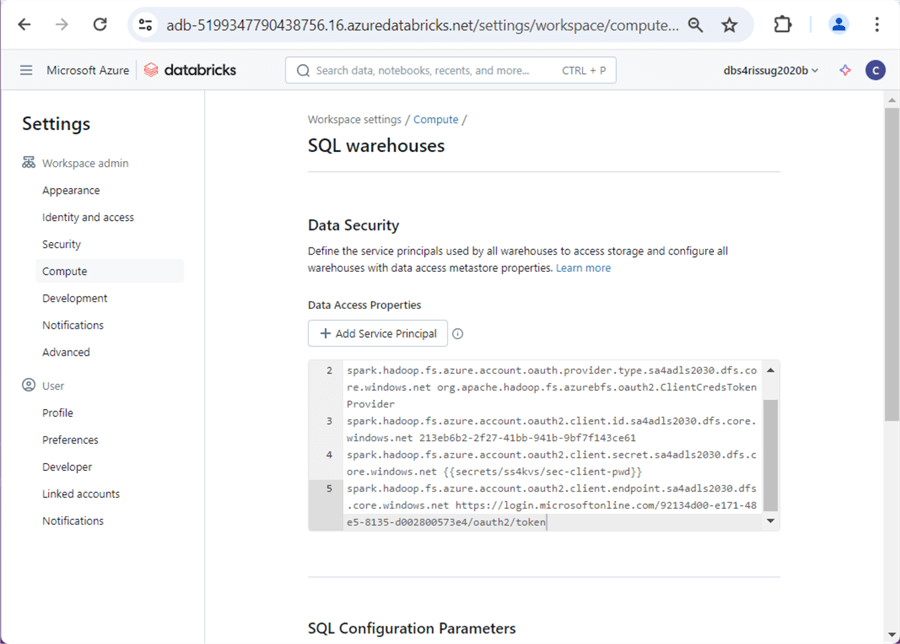Bookmark this page with the star icon
The height and width of the screenshot is (644, 900).
pyautogui.click(x=730, y=25)
